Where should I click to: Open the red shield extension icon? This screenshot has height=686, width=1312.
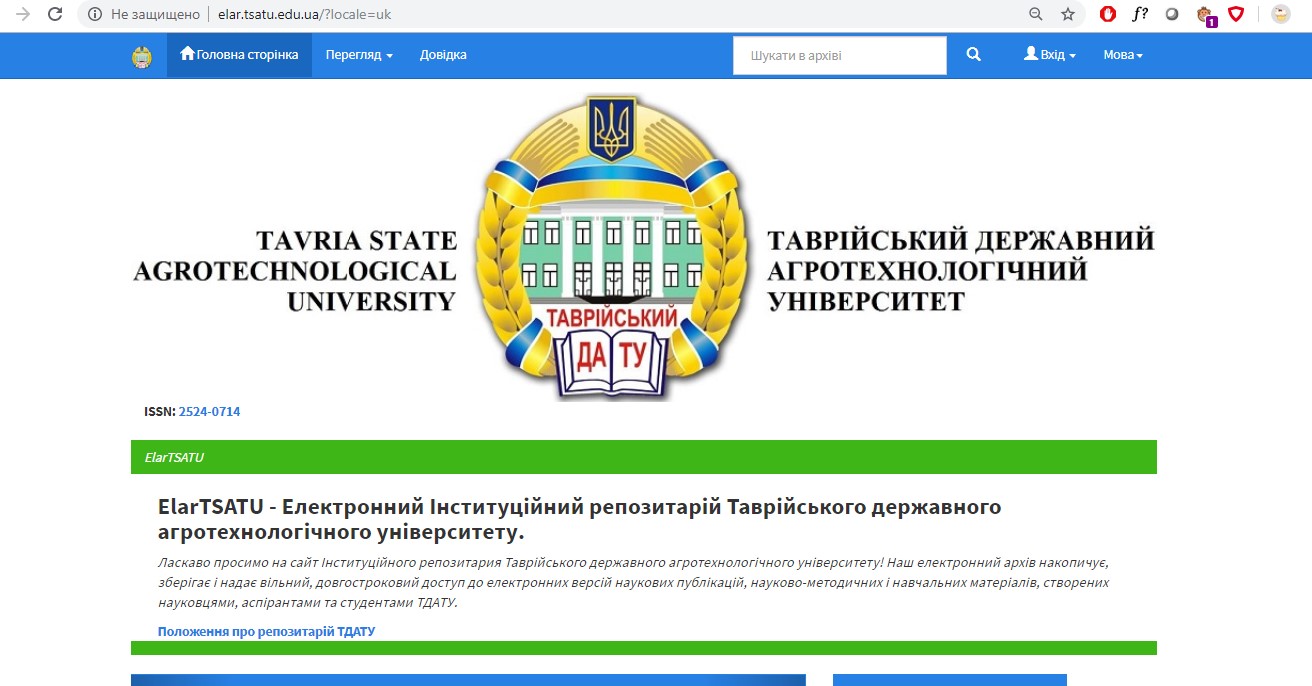tap(1236, 14)
